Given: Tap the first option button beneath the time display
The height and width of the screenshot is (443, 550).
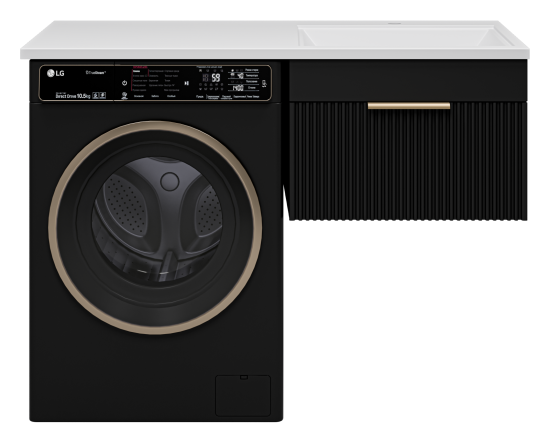Looking at the screenshot, I should pyautogui.click(x=200, y=96).
